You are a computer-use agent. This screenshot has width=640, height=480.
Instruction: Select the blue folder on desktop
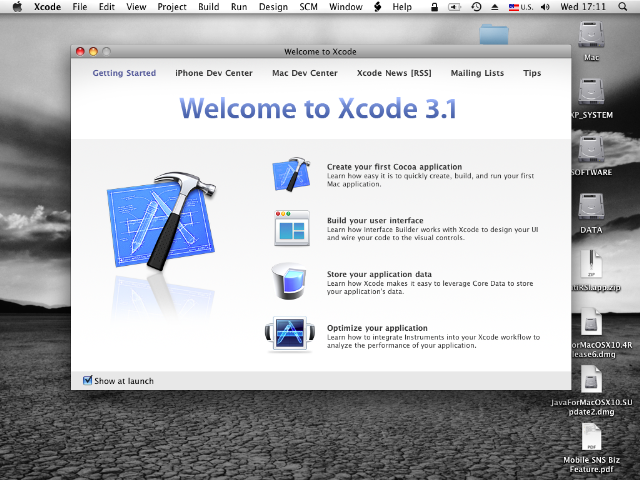tap(494, 34)
